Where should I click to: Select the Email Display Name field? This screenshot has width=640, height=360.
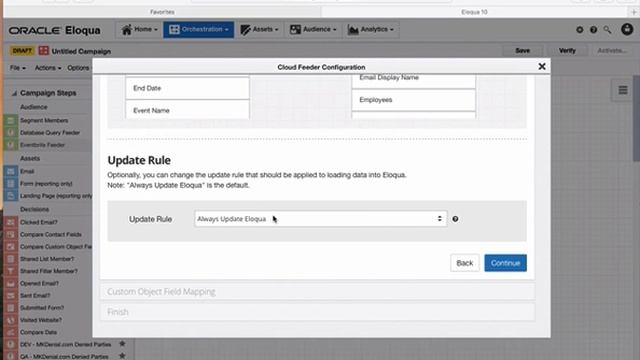[x=413, y=81]
